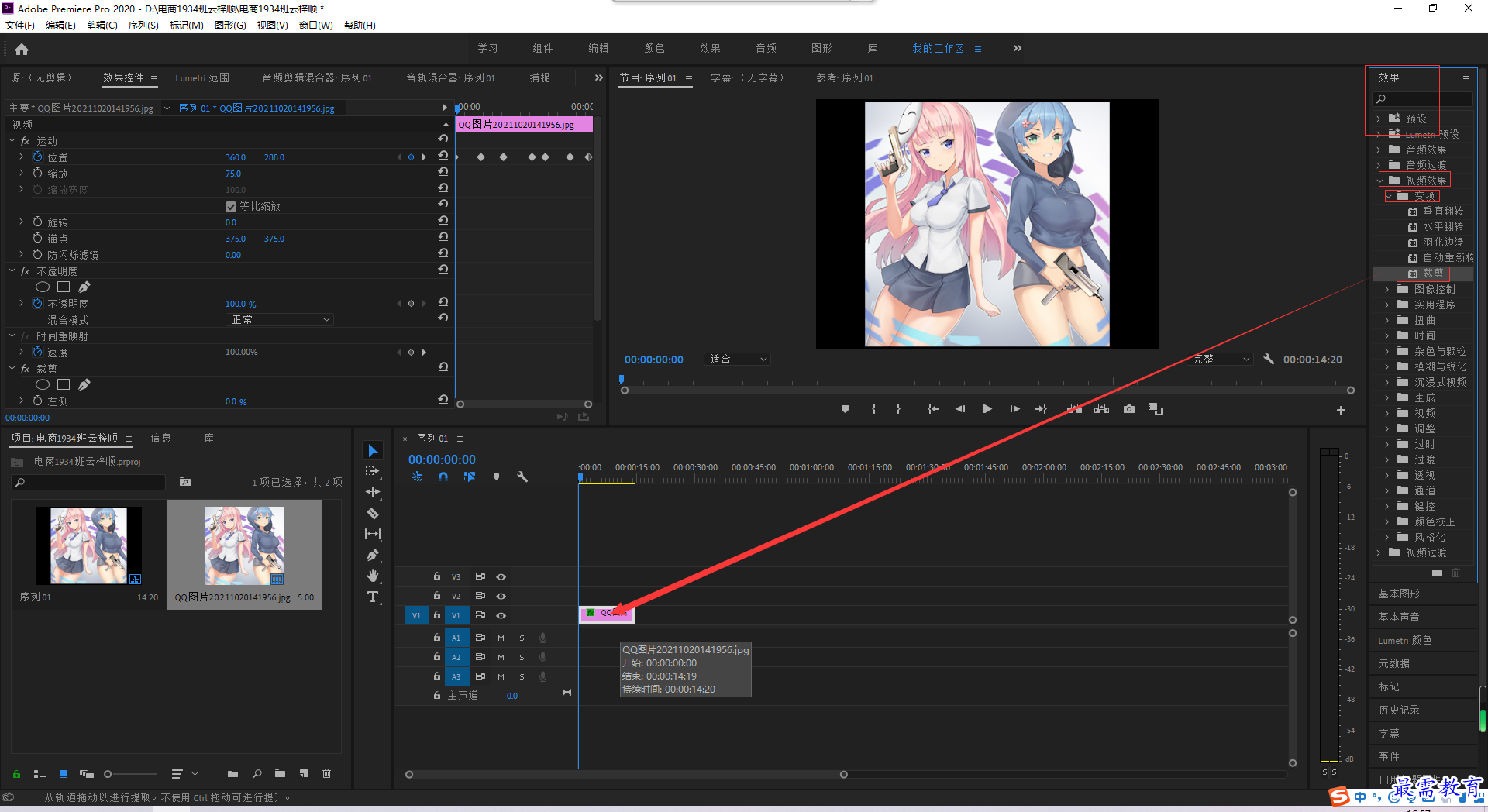Mute audio track A1
The height and width of the screenshot is (812, 1488).
point(501,638)
